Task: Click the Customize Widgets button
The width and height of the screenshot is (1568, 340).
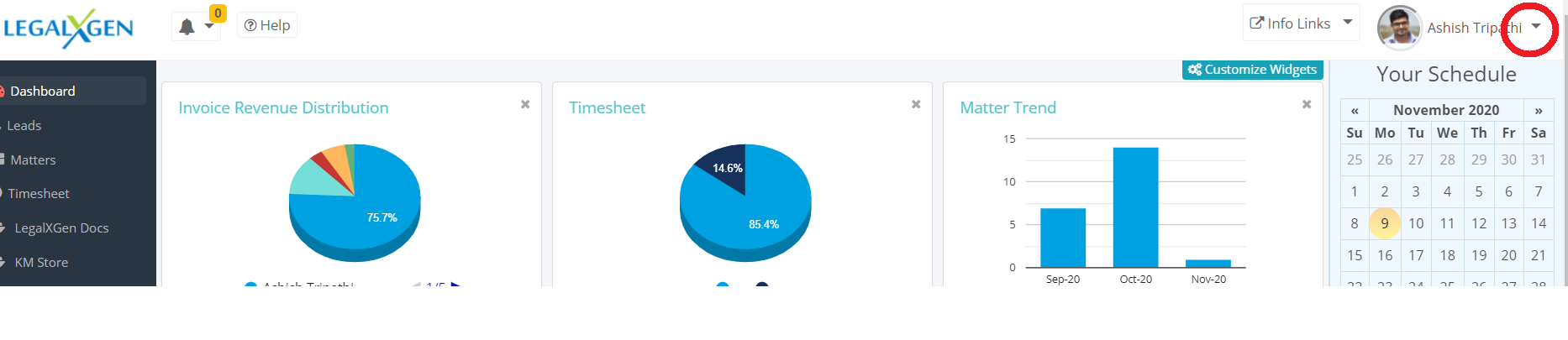Action: point(1252,70)
